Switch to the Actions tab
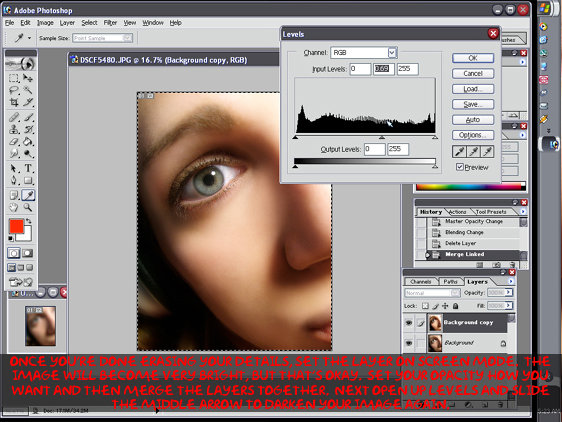Screen dimensions: 562x422 tap(458, 212)
